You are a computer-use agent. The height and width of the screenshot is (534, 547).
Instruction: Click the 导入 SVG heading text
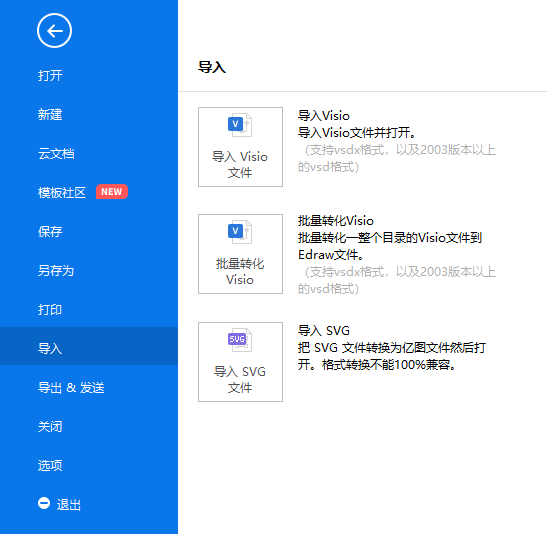click(x=324, y=330)
